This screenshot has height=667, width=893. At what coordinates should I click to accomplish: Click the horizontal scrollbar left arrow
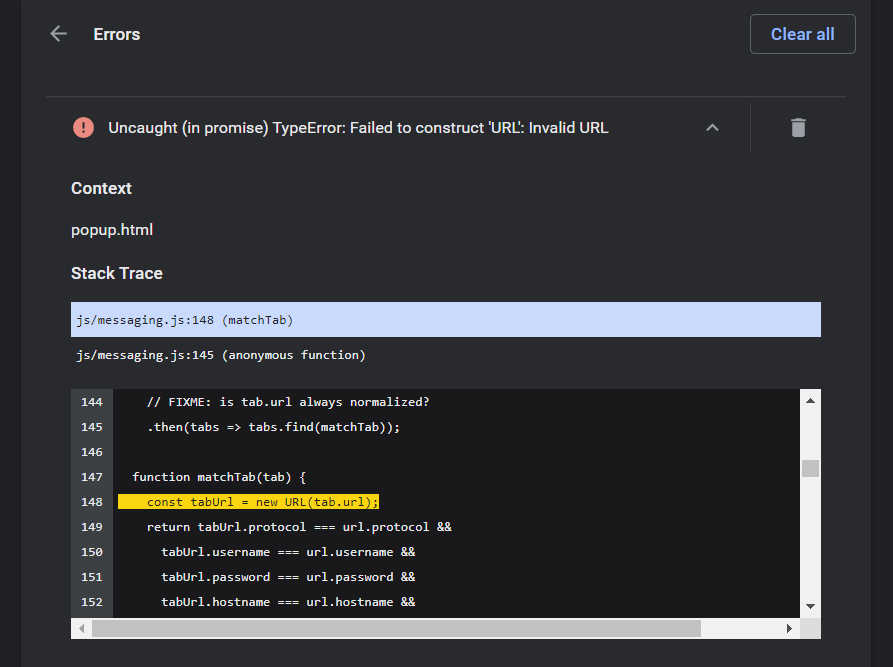pos(80,628)
